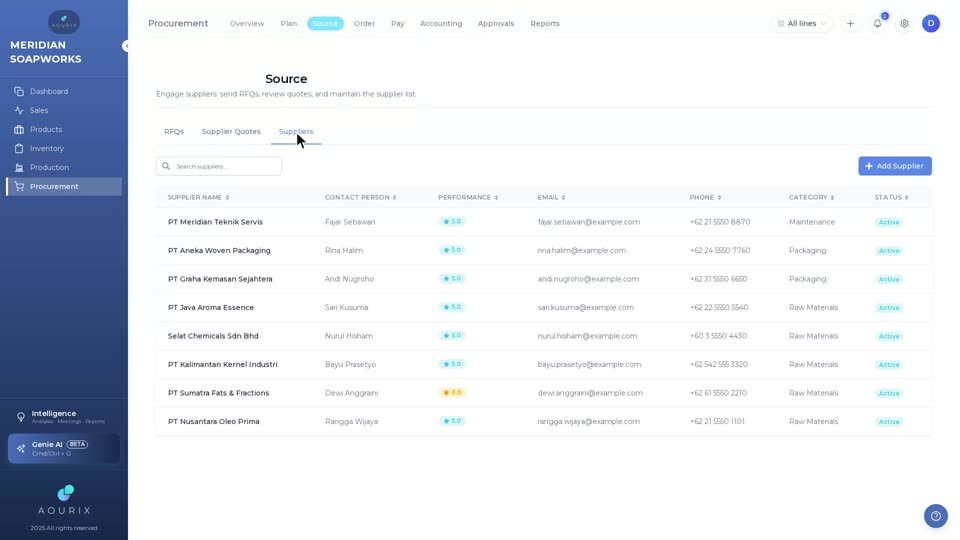Open user avatar D menu
The image size is (960, 540).
tap(931, 23)
